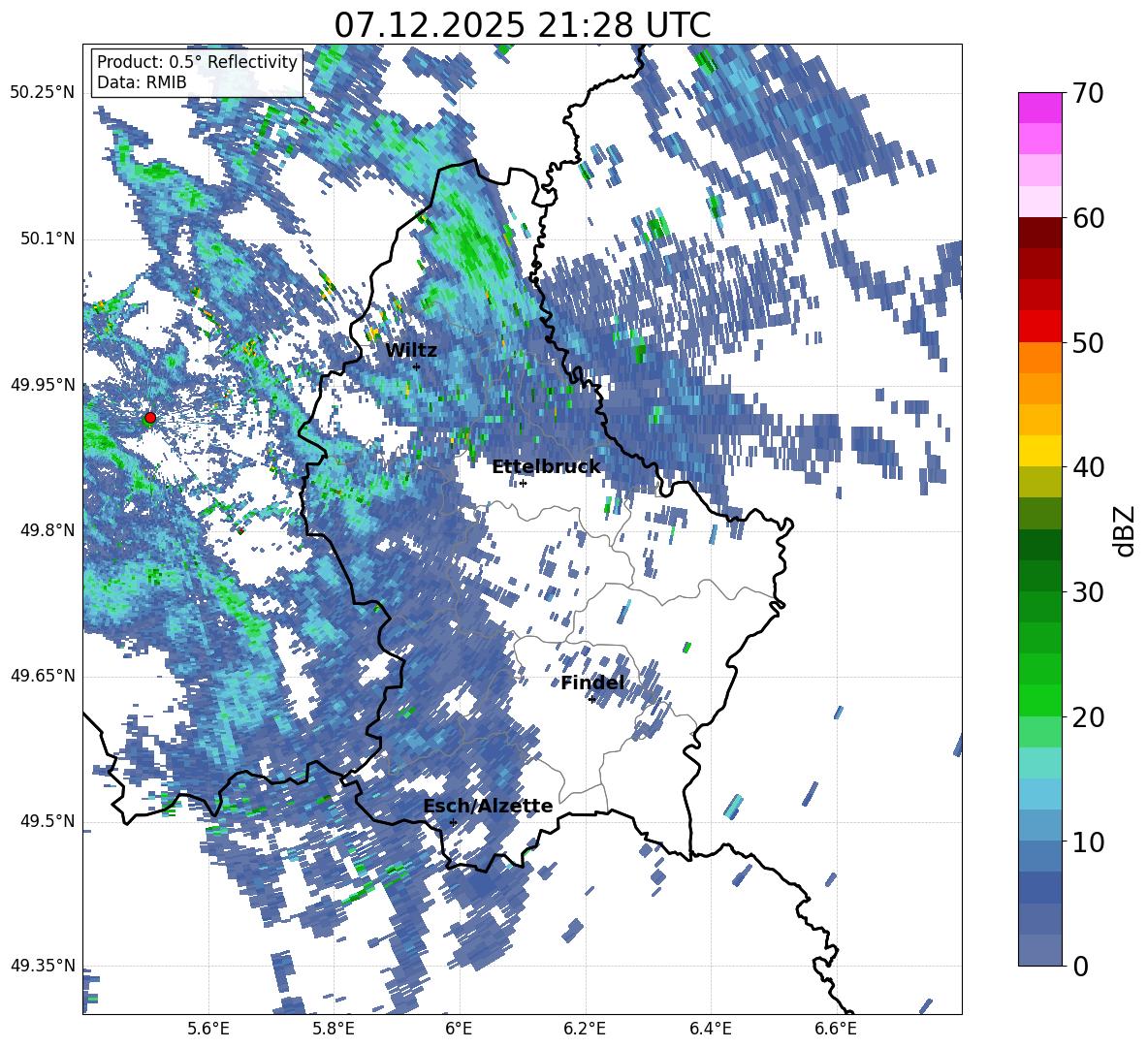Click the magenta top colorbar segment
1148x1048 pixels.
(1039, 109)
